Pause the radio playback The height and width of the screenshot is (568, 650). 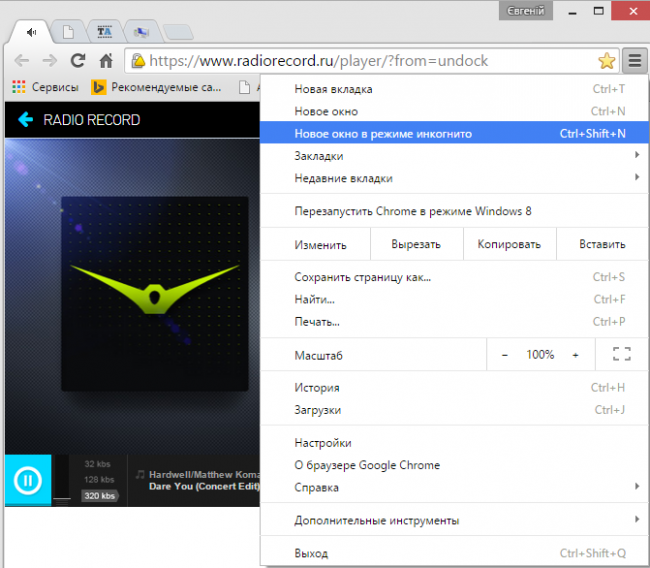28,481
